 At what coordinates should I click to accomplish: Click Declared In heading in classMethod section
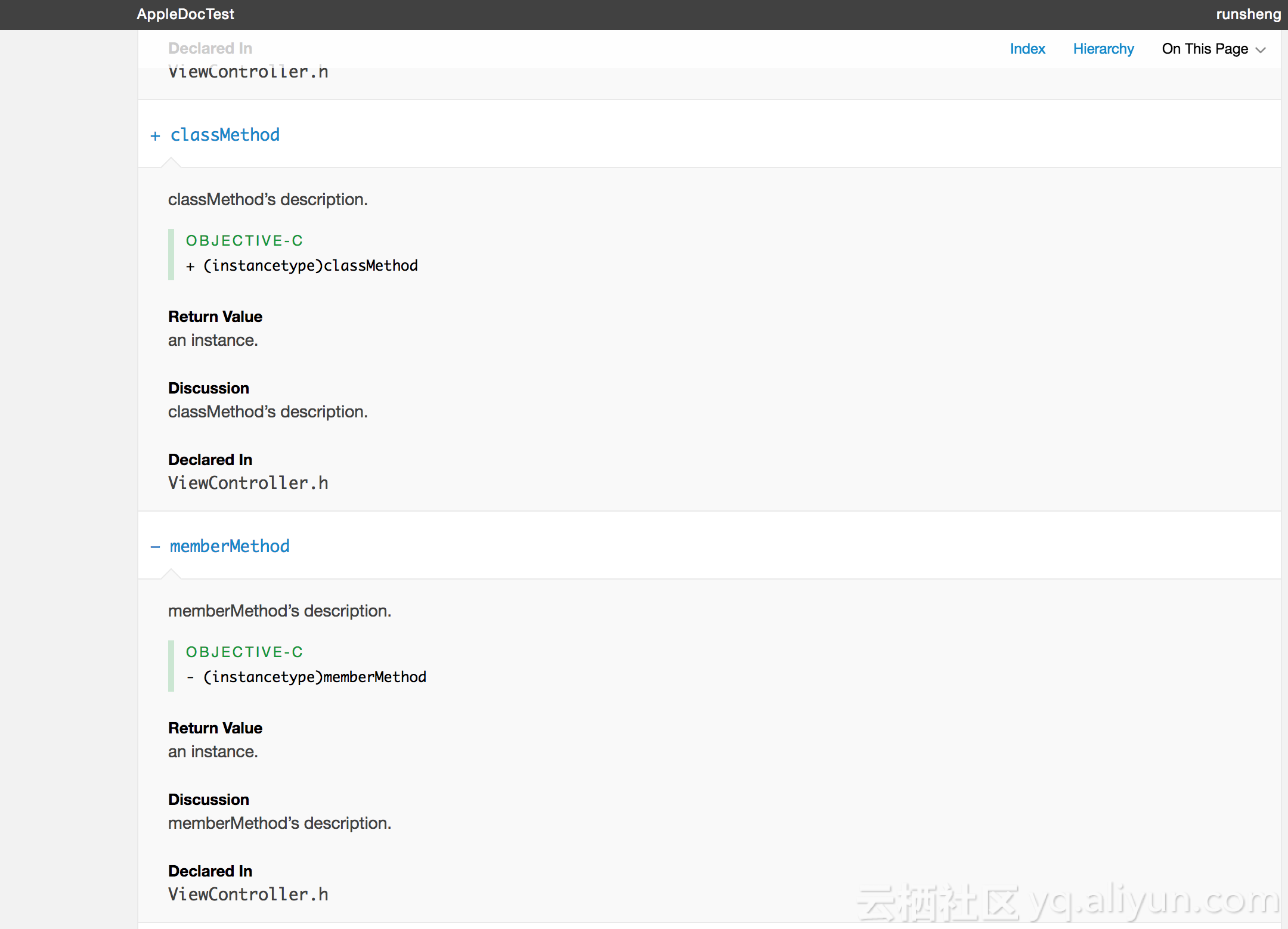[x=210, y=460]
